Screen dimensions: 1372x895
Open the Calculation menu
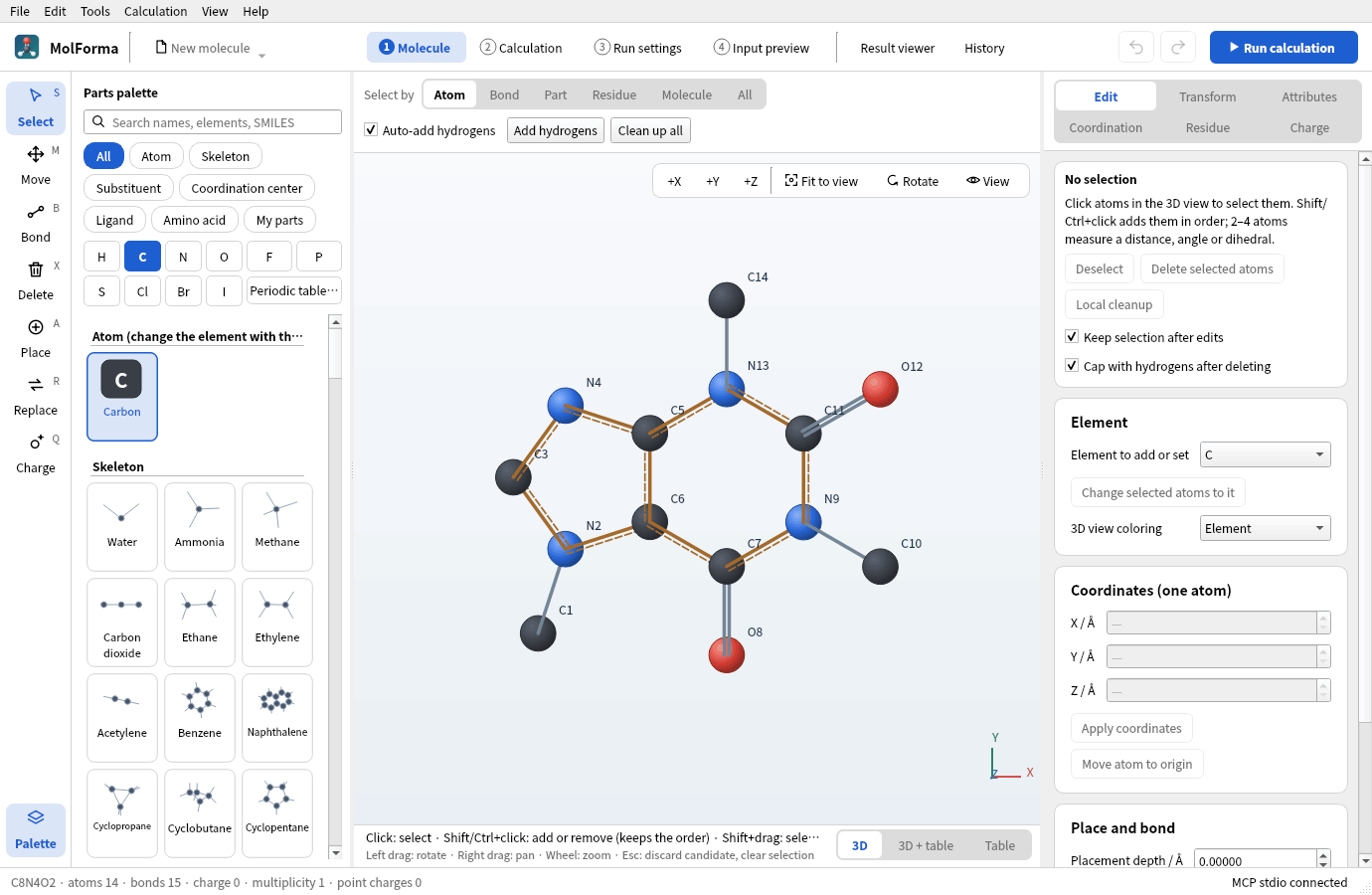point(155,11)
